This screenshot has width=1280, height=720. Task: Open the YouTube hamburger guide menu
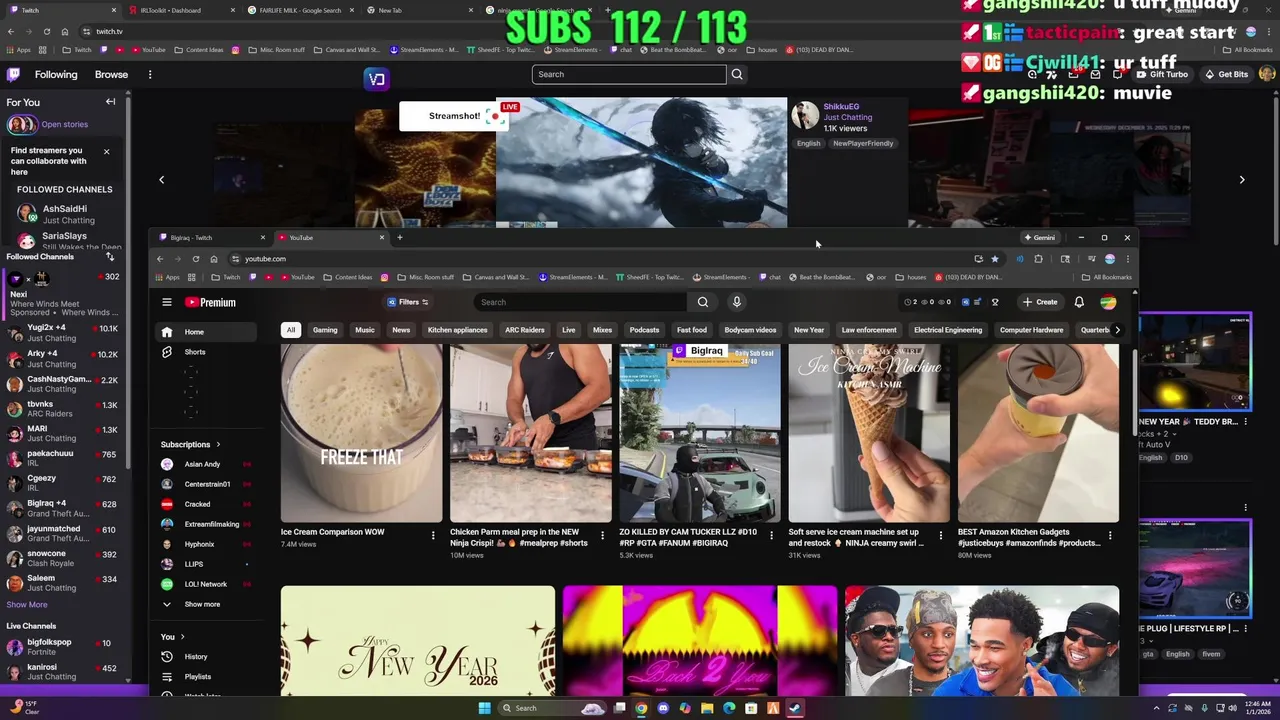[x=167, y=302]
